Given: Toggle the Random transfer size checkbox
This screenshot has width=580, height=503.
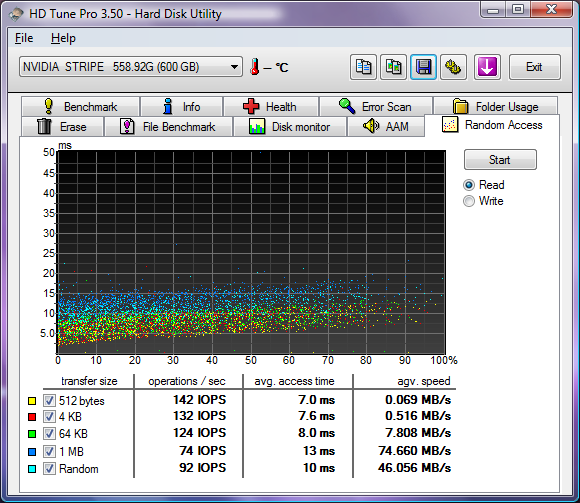Looking at the screenshot, I should click(49, 469).
